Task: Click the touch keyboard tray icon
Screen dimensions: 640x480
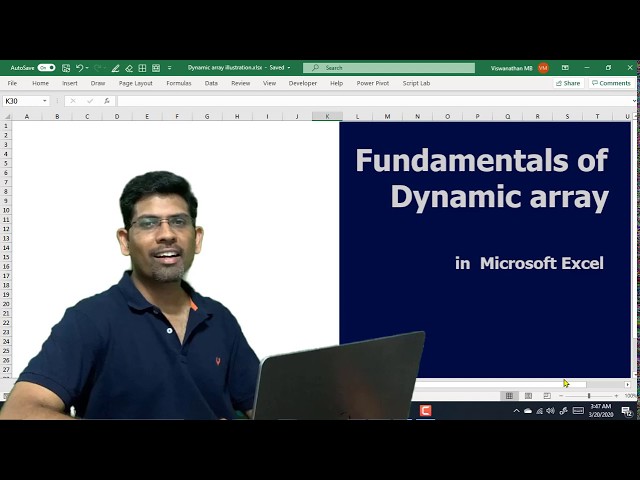Action: coord(578,411)
